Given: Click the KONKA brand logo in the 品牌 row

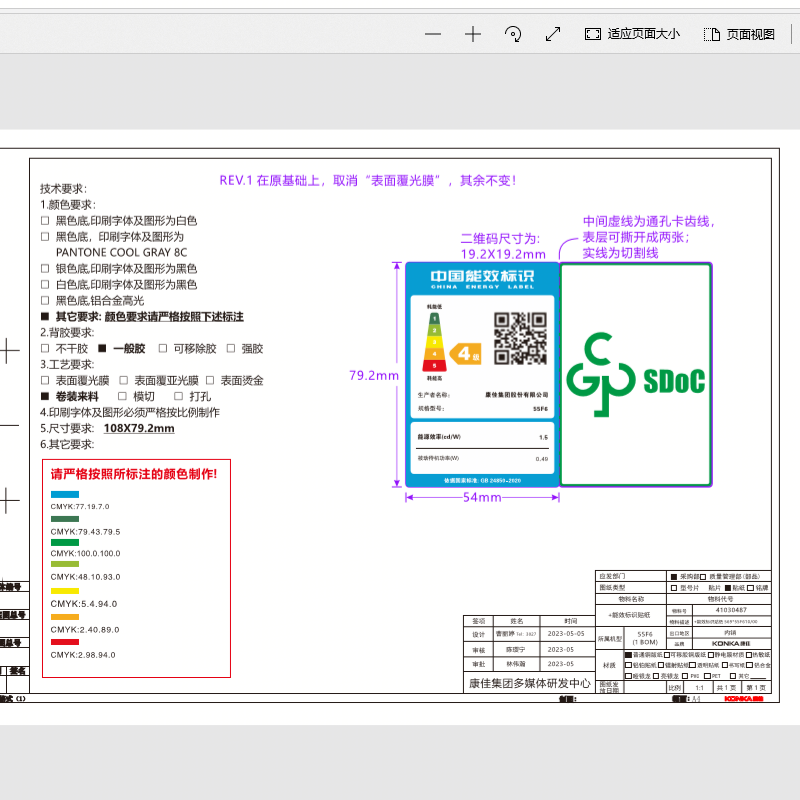Looking at the screenshot, I should coord(731,643).
